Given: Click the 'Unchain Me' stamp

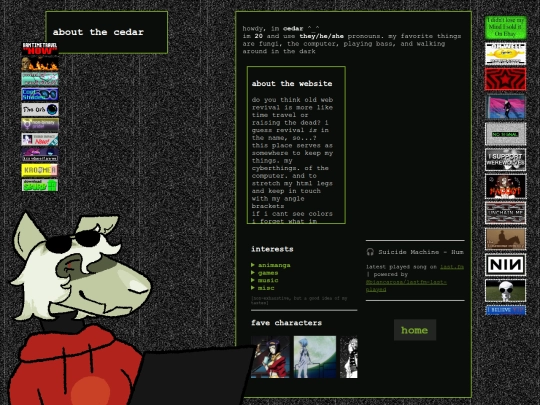Looking at the screenshot, I should click(x=505, y=213).
